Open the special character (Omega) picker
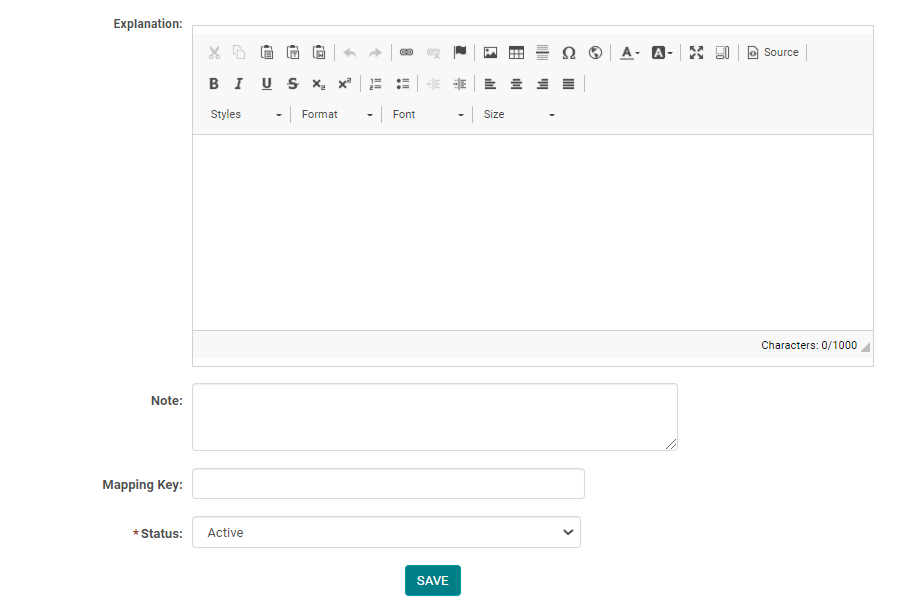Image resolution: width=901 pixels, height=607 pixels. point(568,53)
